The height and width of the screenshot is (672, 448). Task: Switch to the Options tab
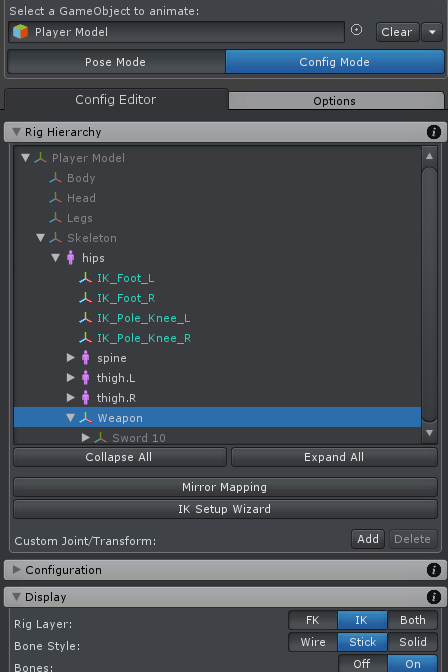click(x=336, y=101)
